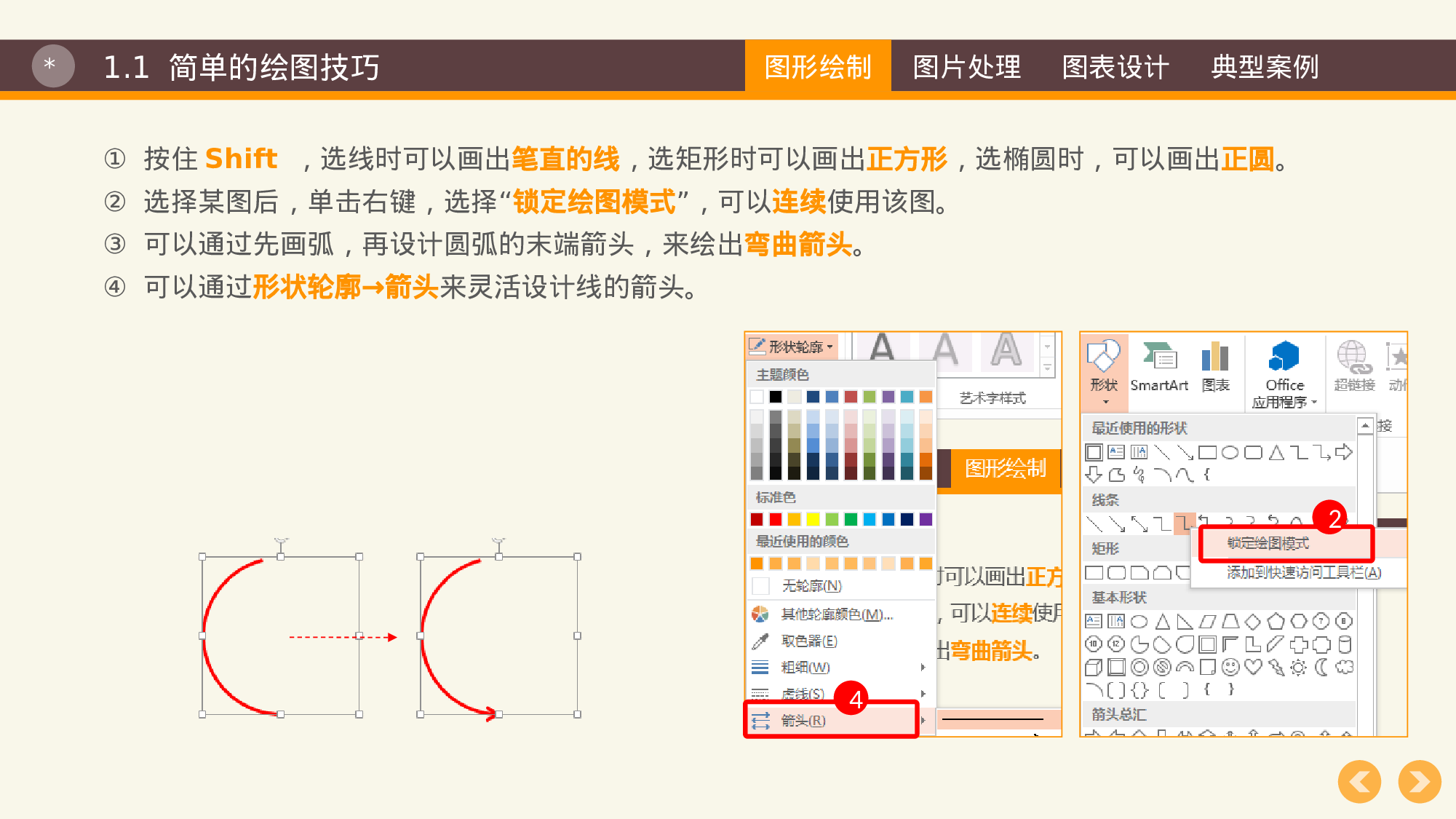Viewport: 1456px width, 819px height.
Task: Pick the cube shape in basic shapes
Action: click(1093, 667)
